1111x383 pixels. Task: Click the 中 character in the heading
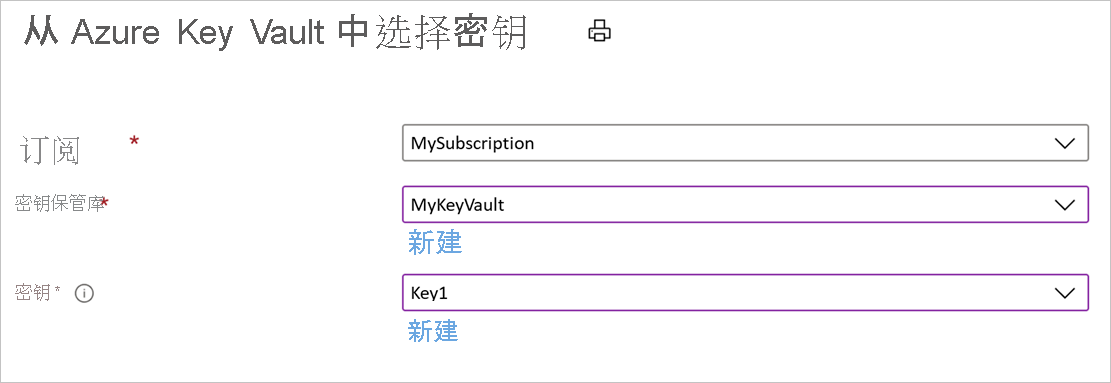tap(352, 33)
